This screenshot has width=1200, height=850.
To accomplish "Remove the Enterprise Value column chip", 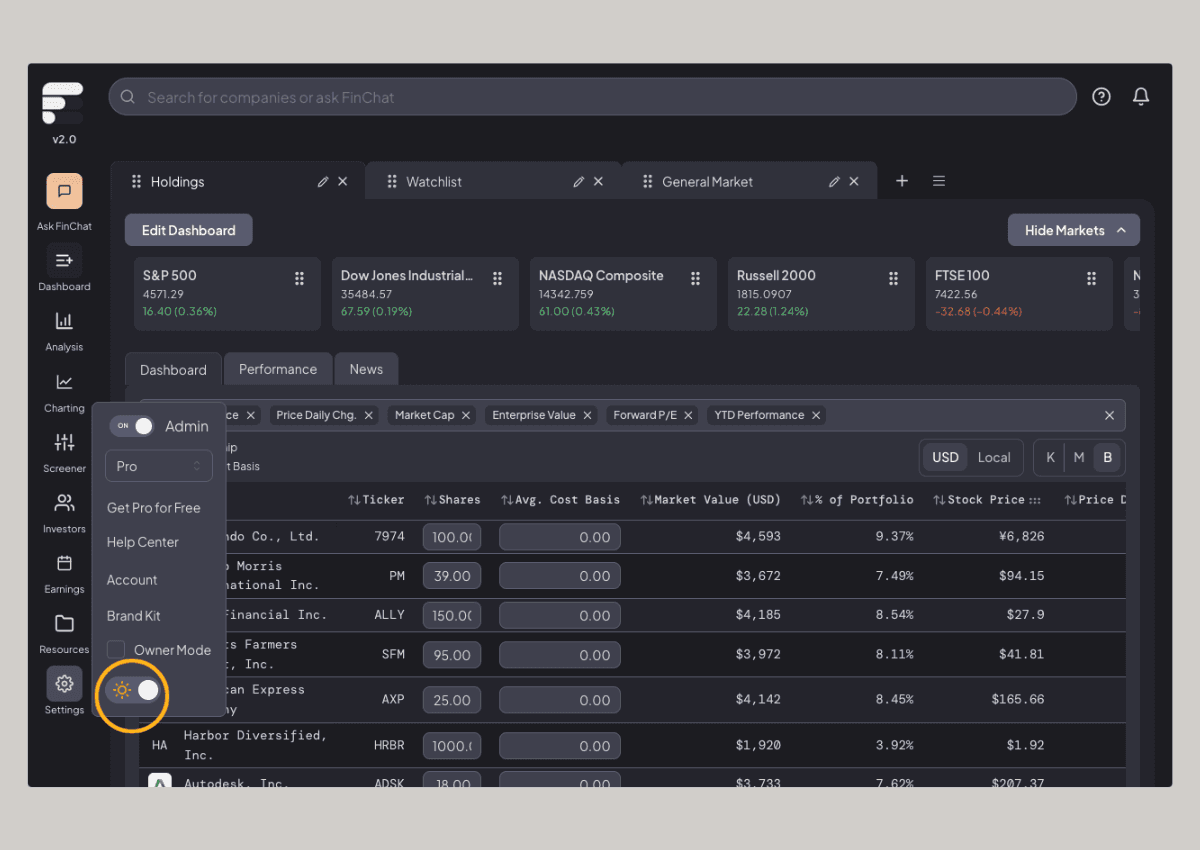I will click(587, 415).
